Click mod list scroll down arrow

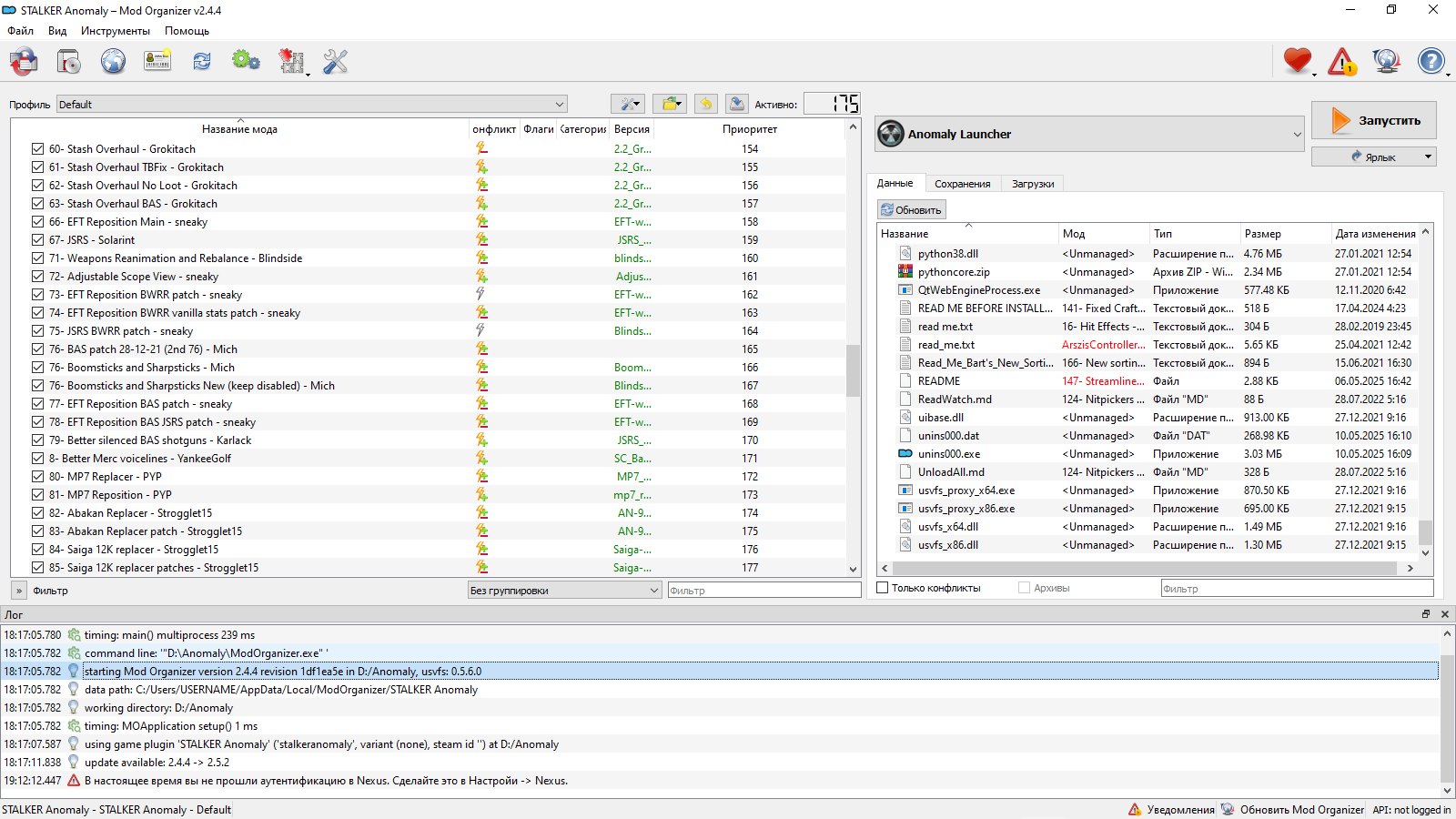853,569
